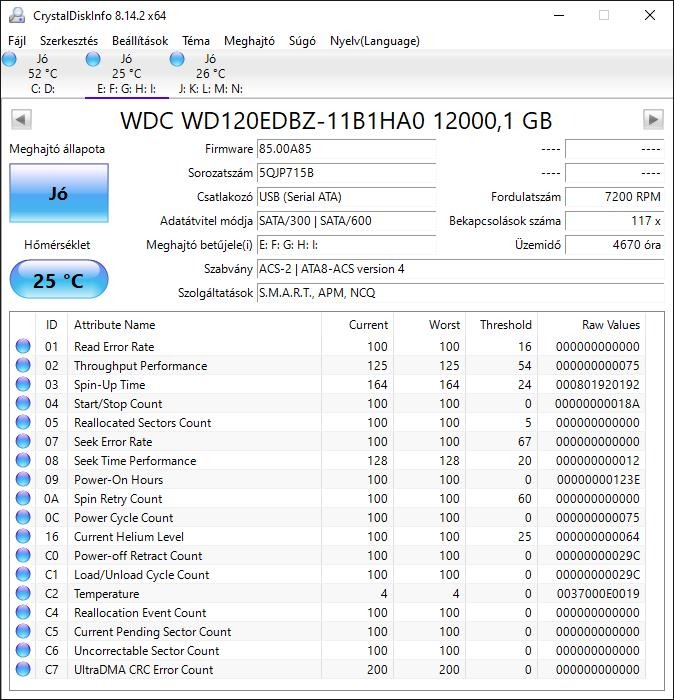Select raw value 0037000E0019
The width and height of the screenshot is (674, 700).
[x=598, y=593]
